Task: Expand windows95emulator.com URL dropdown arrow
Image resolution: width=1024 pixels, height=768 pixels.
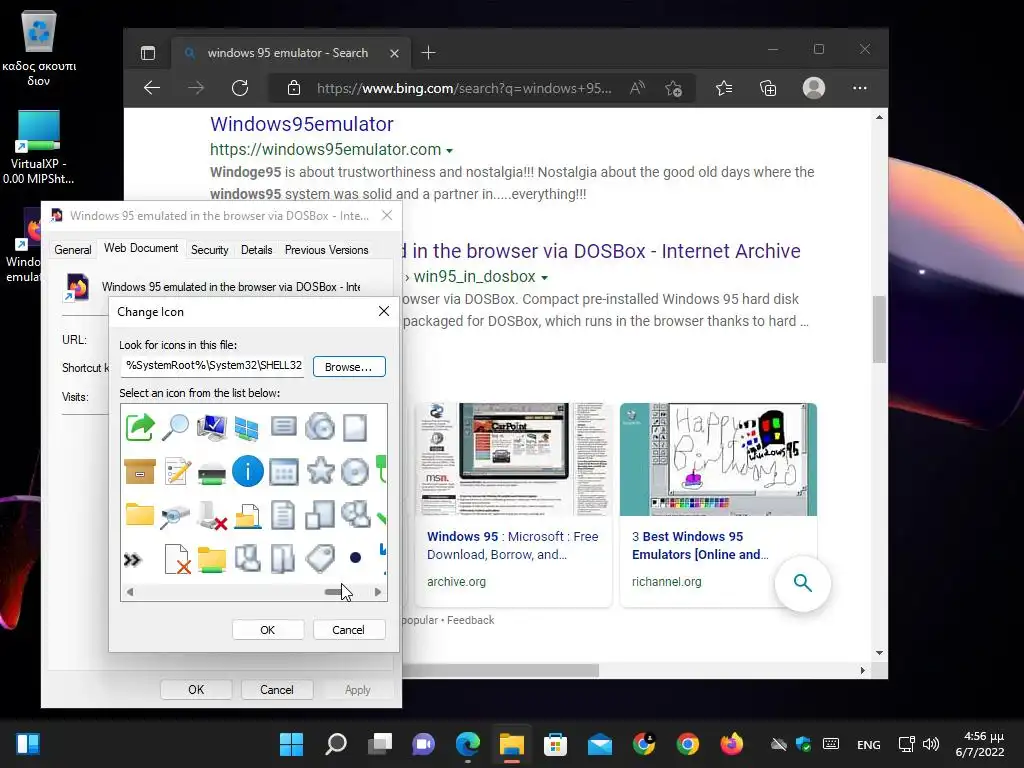Action: pyautogui.click(x=449, y=151)
